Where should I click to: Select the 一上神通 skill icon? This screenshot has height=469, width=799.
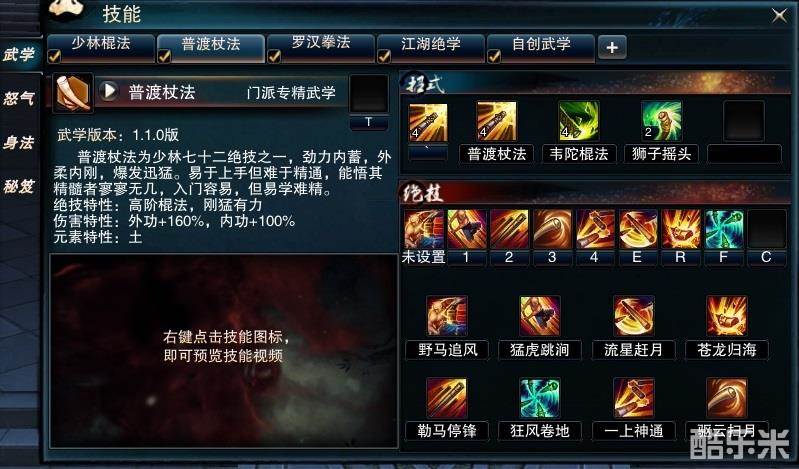(x=633, y=398)
